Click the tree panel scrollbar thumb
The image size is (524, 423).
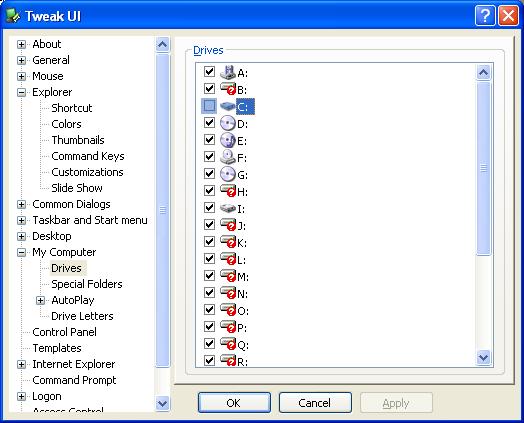pos(162,210)
